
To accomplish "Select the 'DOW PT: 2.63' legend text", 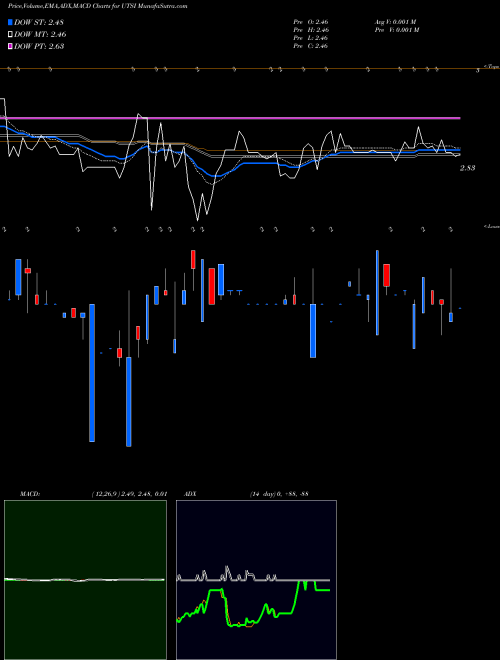I will pyautogui.click(x=39, y=46).
